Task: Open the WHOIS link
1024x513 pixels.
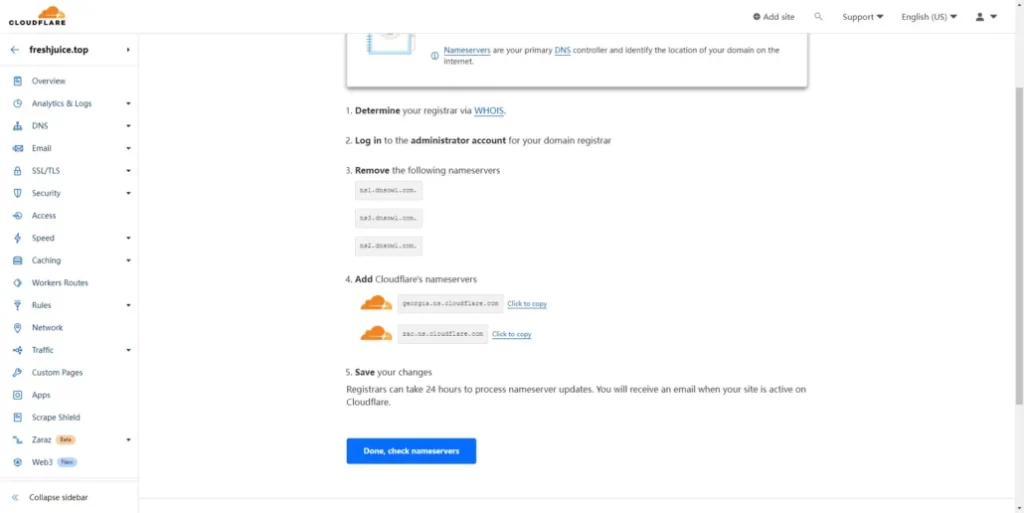Action: coord(488,111)
